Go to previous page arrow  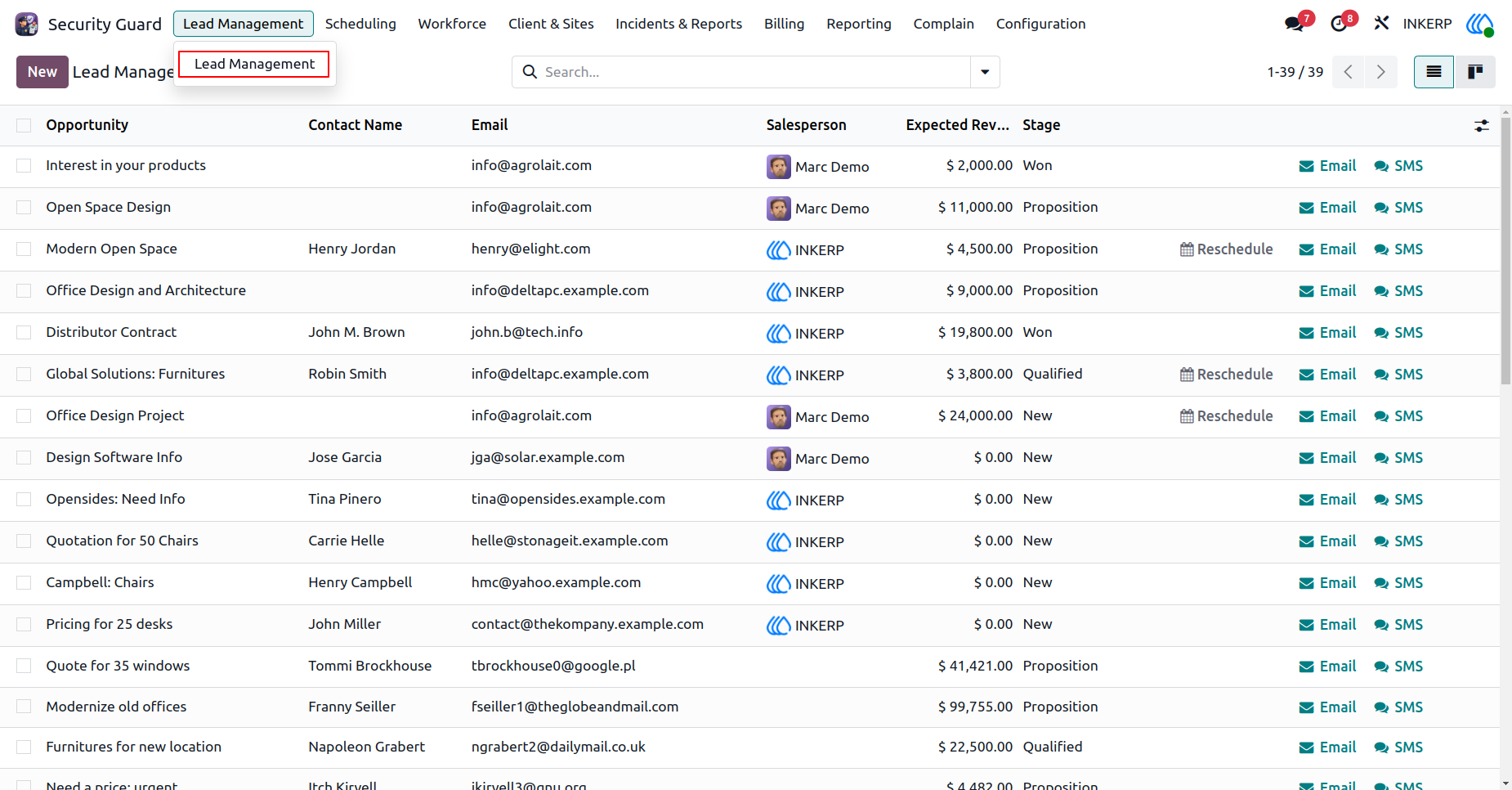1348,72
